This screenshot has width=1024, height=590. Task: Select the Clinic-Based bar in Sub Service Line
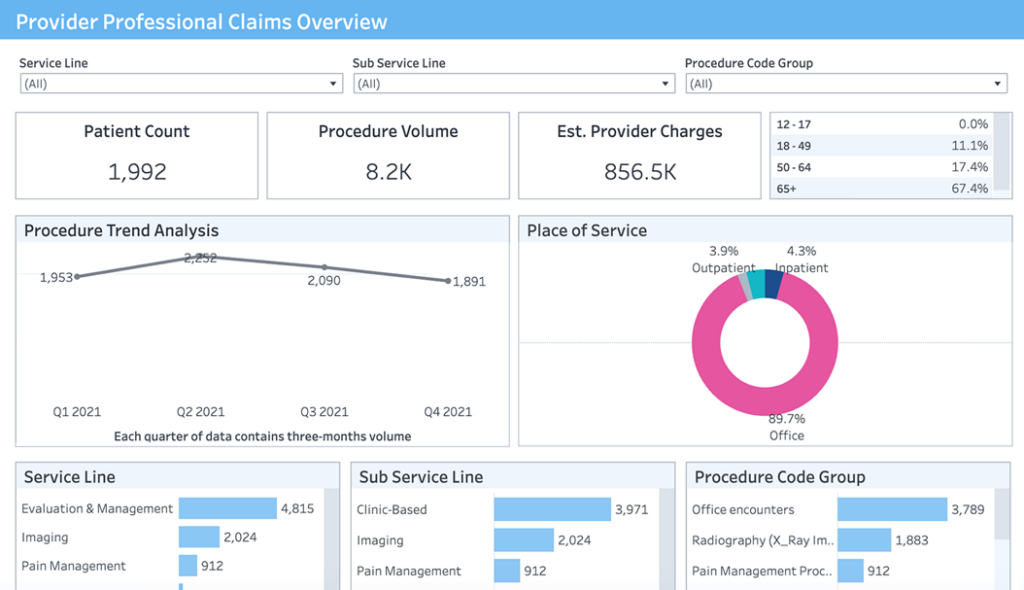click(552, 509)
